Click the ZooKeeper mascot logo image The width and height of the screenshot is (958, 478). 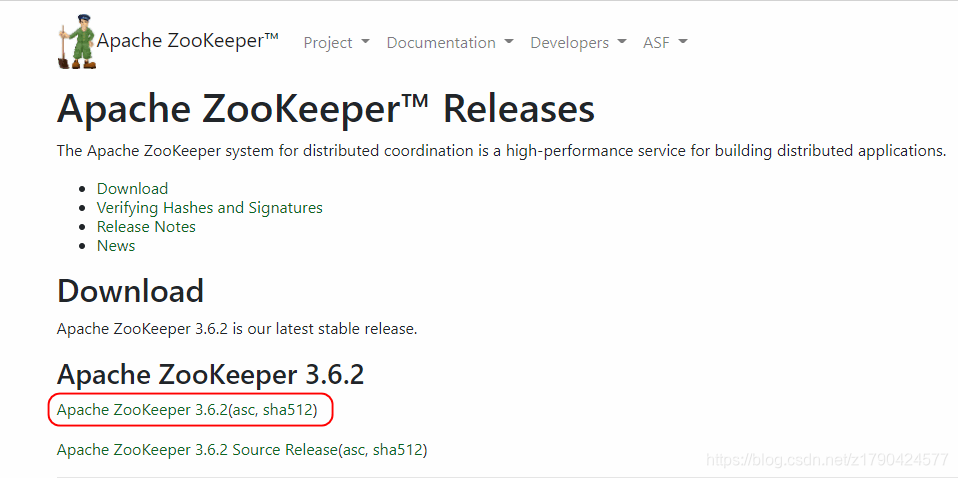pos(77,42)
